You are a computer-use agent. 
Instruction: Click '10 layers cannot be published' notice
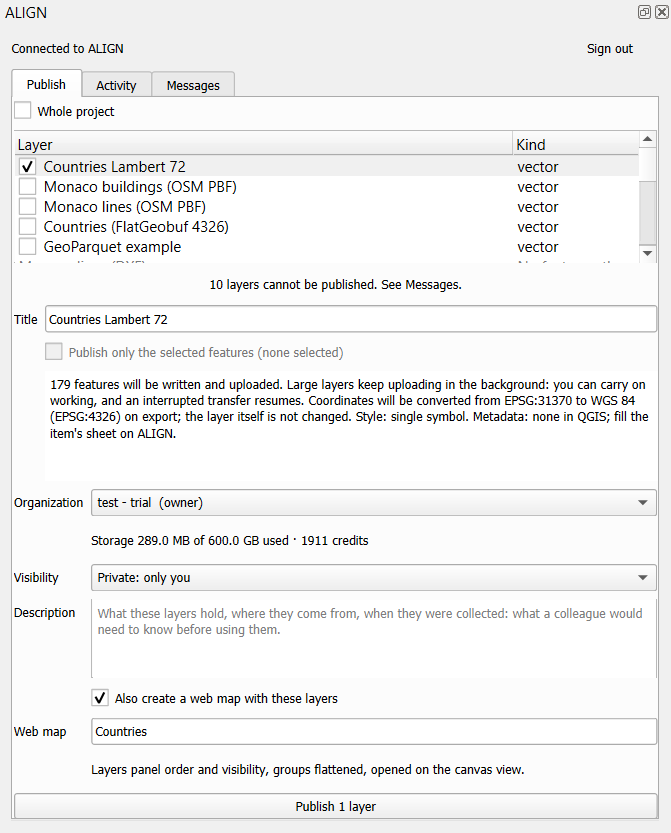pyautogui.click(x=336, y=285)
